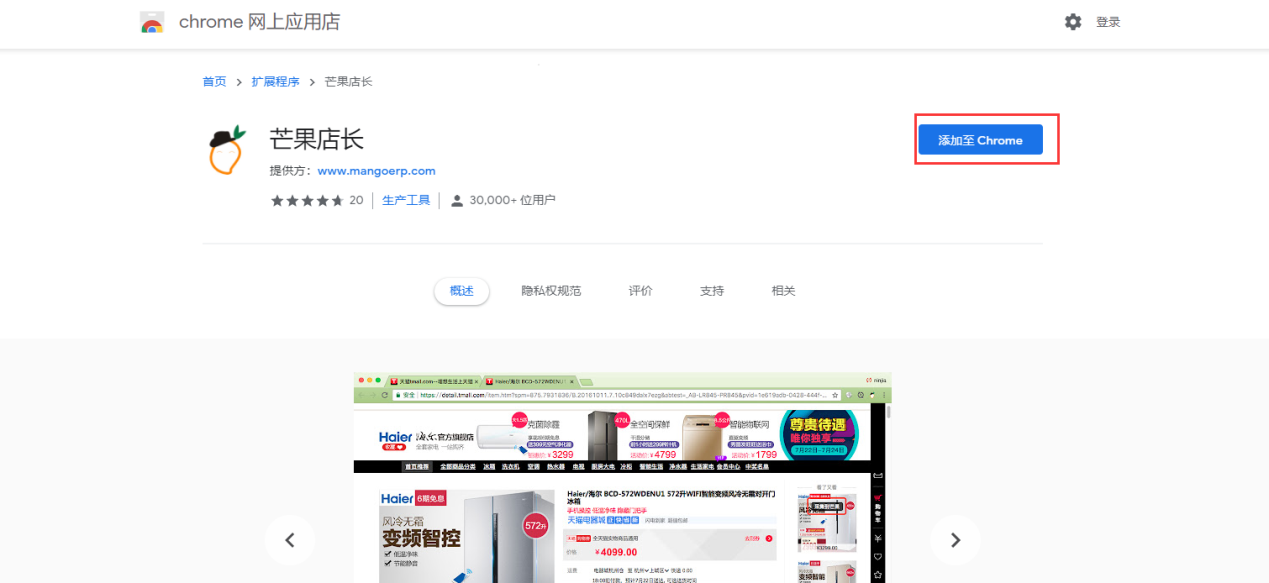The height and width of the screenshot is (583, 1269).
Task: Click the 登录 sign-in link
Action: [x=1108, y=22]
